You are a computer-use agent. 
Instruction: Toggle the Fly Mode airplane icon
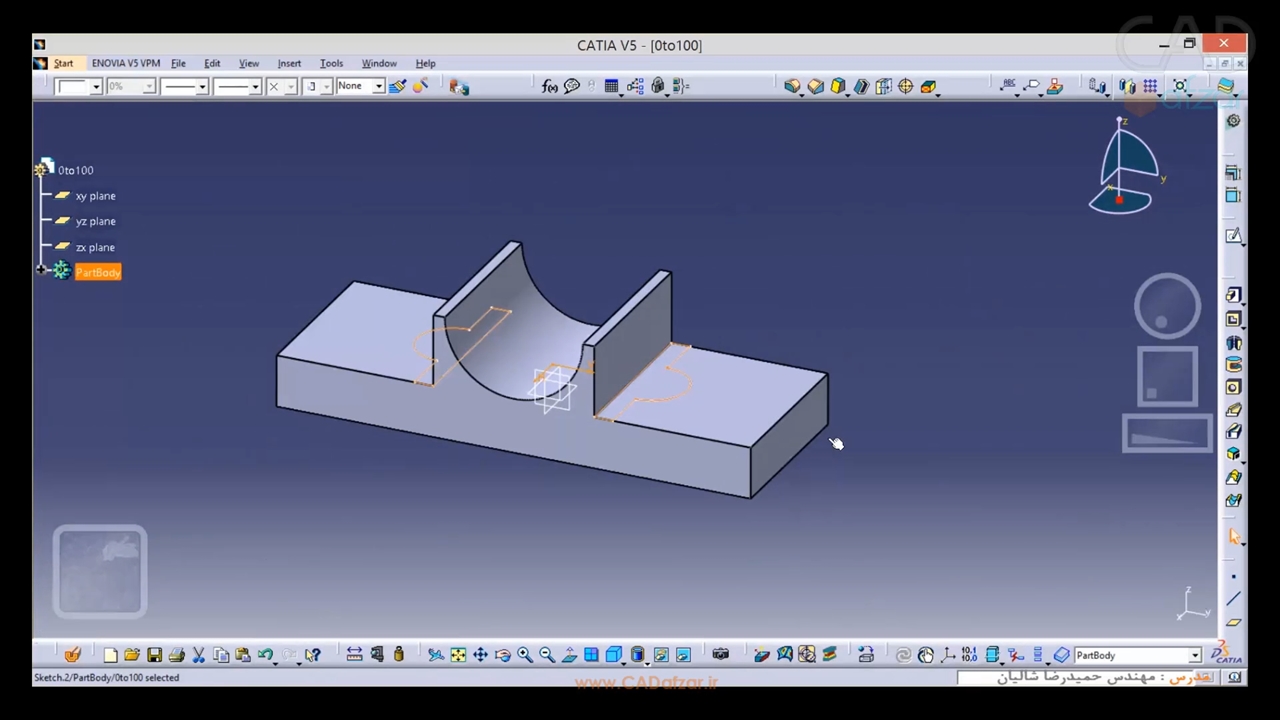pos(436,655)
